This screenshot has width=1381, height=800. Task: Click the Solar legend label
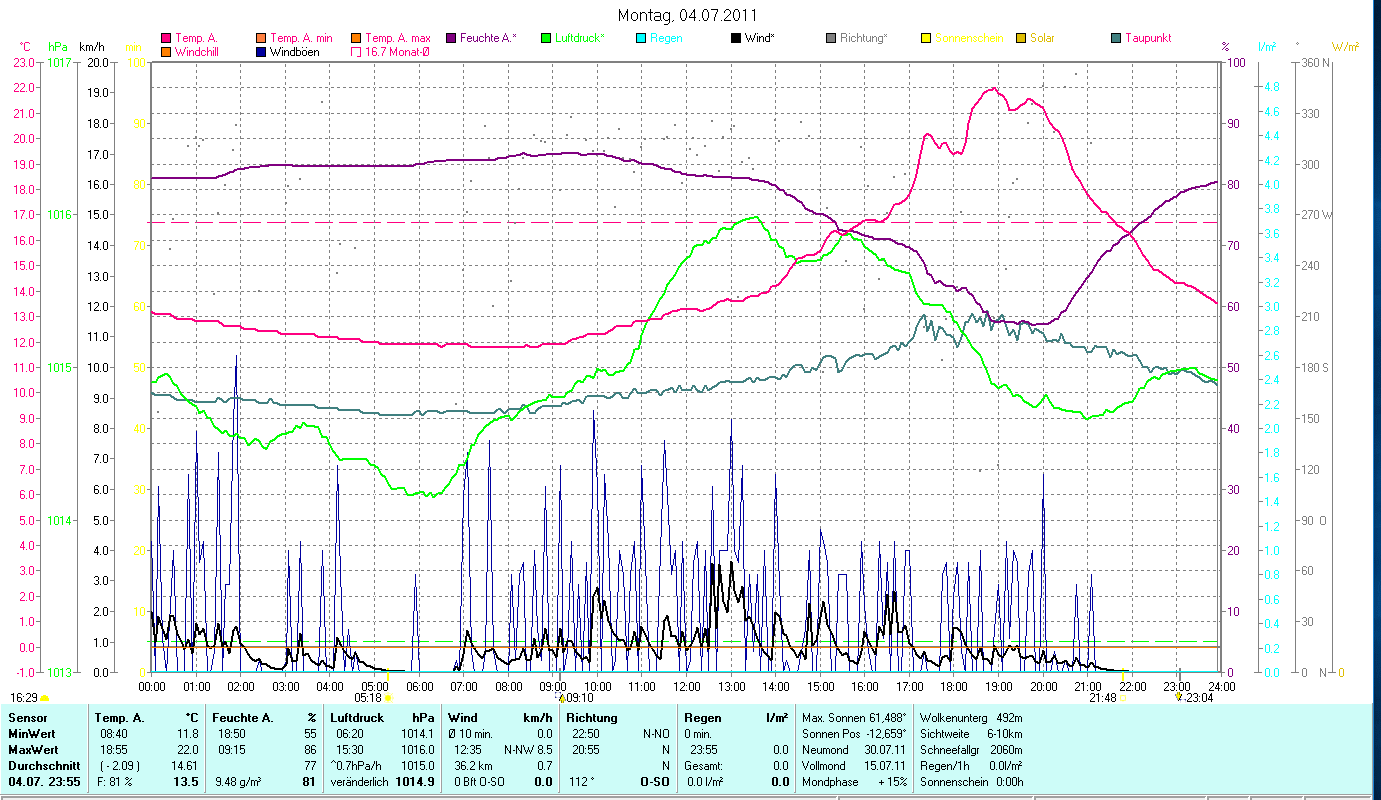[1040, 38]
